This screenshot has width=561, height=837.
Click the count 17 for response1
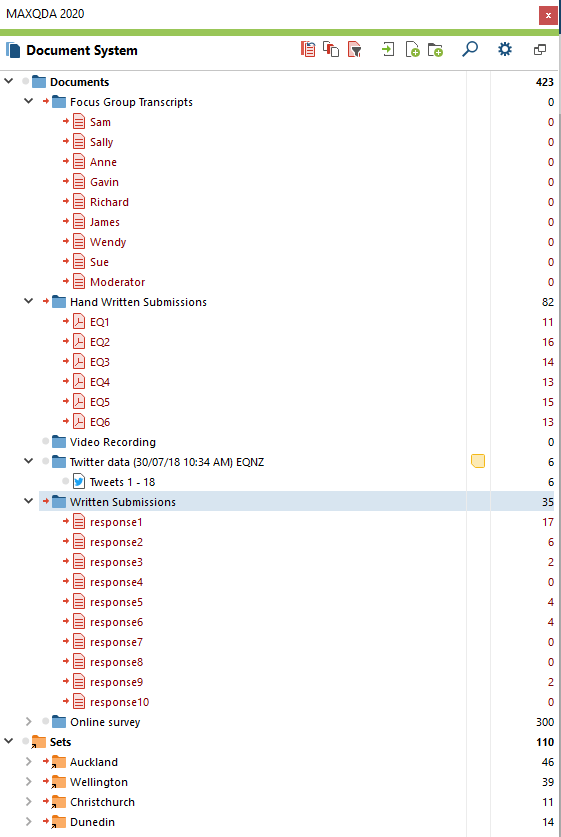pos(548,522)
